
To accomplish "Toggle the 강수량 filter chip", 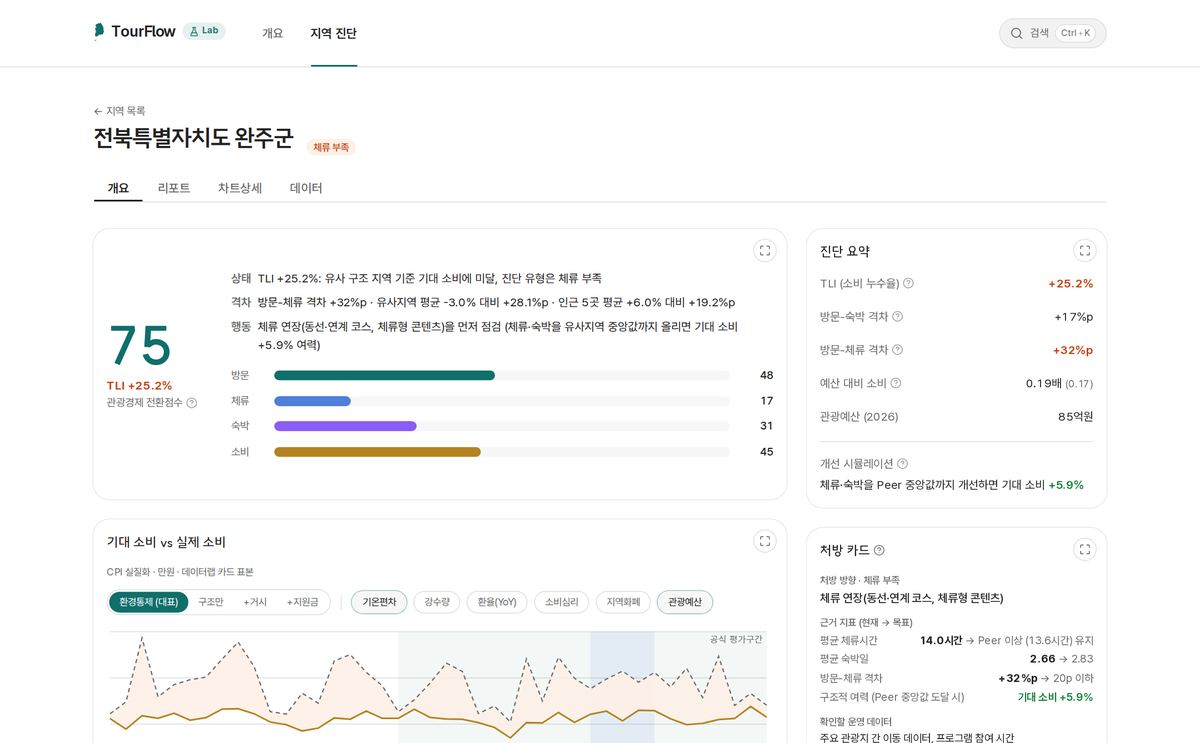I will (437, 602).
